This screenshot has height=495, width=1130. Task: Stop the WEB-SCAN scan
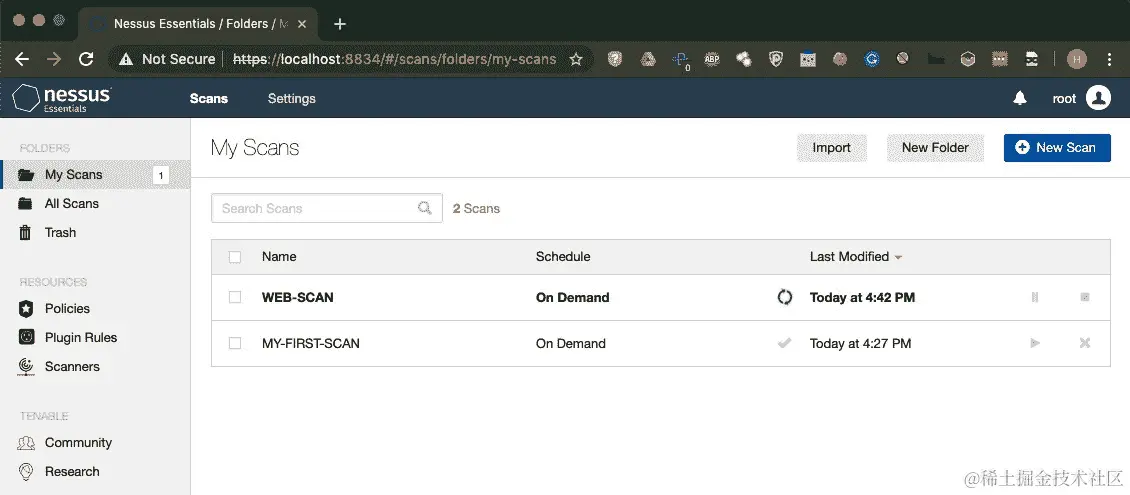pyautogui.click(x=1085, y=297)
